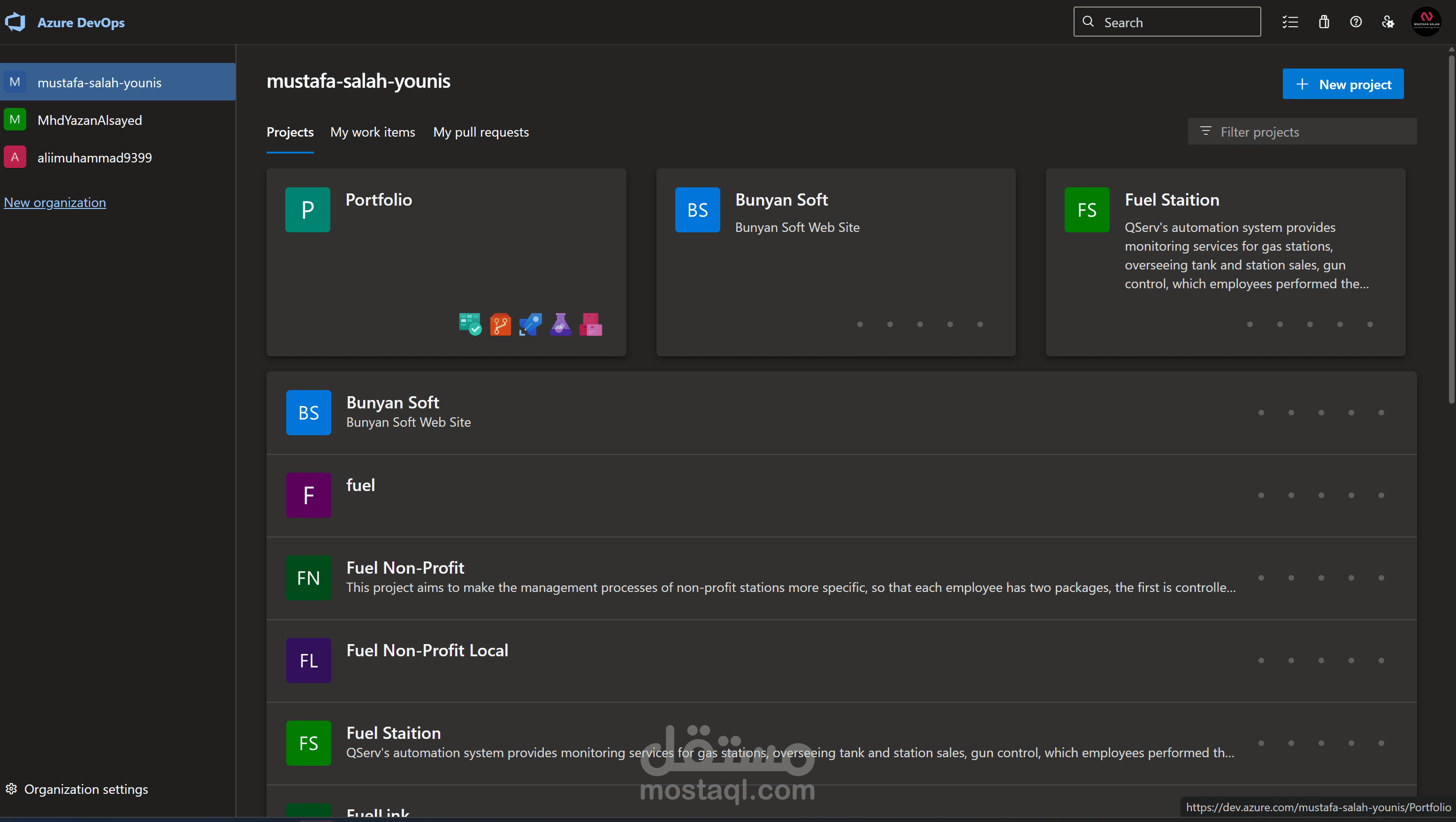Open Organization settings
The width and height of the screenshot is (1456, 822).
(x=77, y=789)
